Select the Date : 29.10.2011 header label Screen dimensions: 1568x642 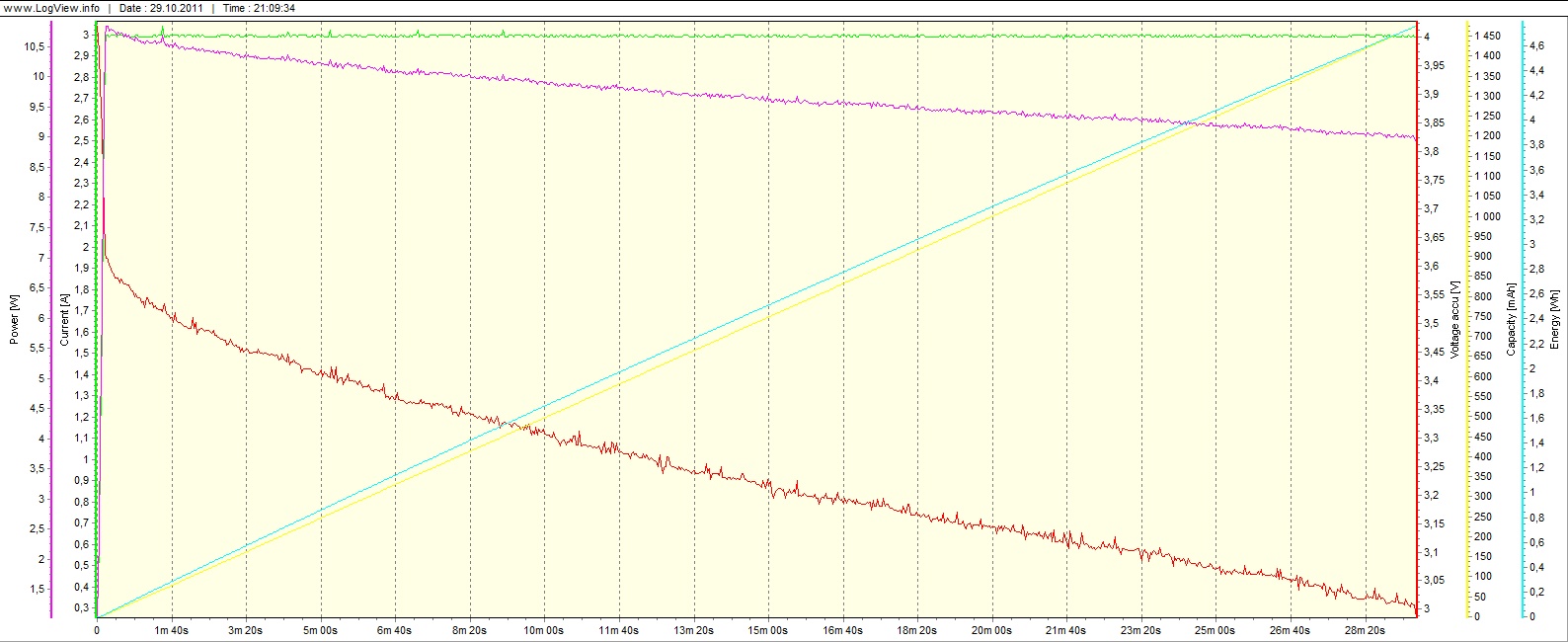click(x=160, y=8)
